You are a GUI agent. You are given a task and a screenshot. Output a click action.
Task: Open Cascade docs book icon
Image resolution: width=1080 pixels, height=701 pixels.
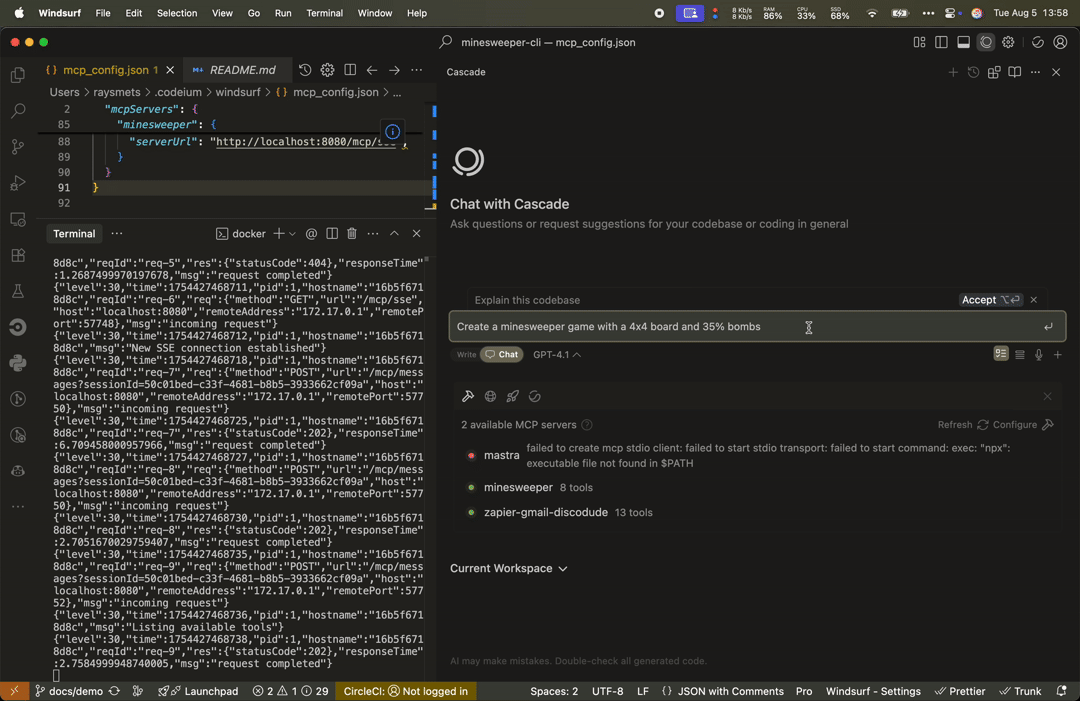[x=1015, y=72]
